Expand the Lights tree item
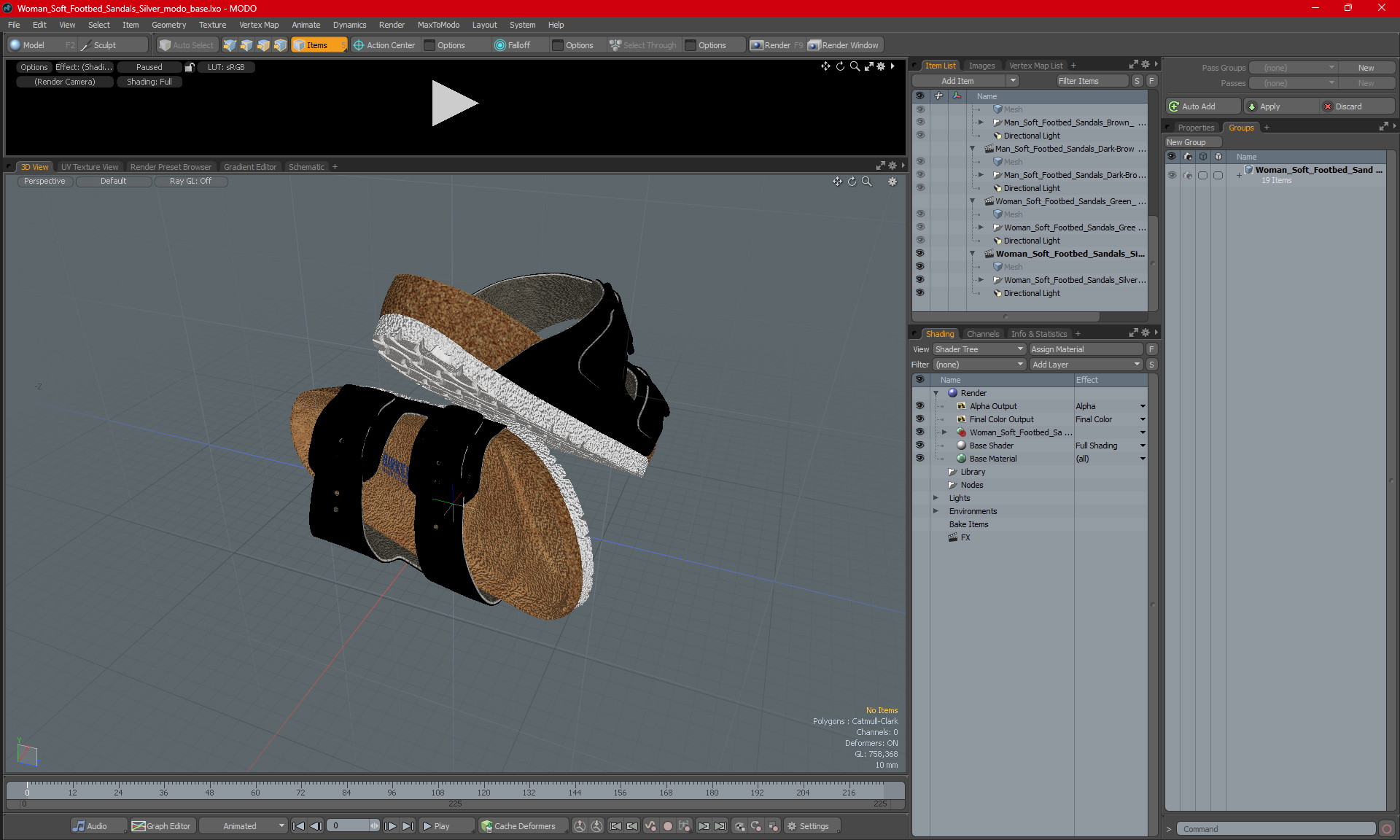This screenshot has height=840, width=1400. (936, 498)
